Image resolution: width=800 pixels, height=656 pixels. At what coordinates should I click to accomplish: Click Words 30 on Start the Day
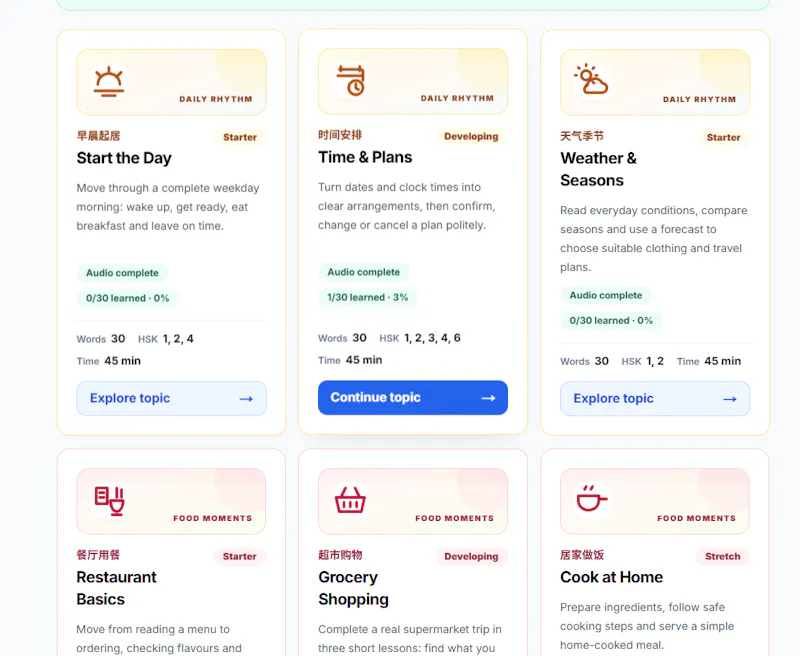(x=101, y=339)
